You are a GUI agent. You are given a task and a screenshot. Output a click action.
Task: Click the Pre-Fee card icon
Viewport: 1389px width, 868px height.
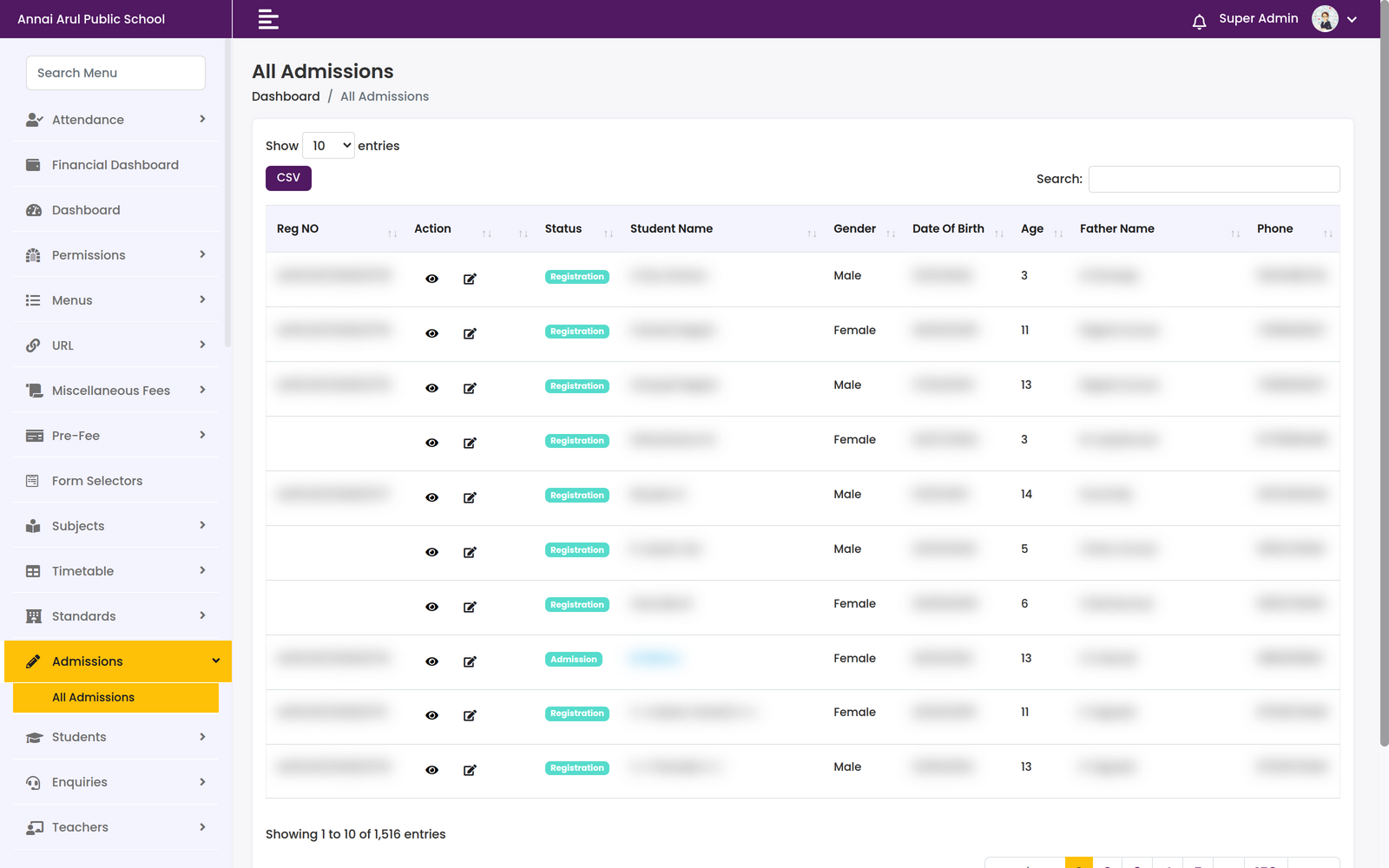[x=35, y=436]
